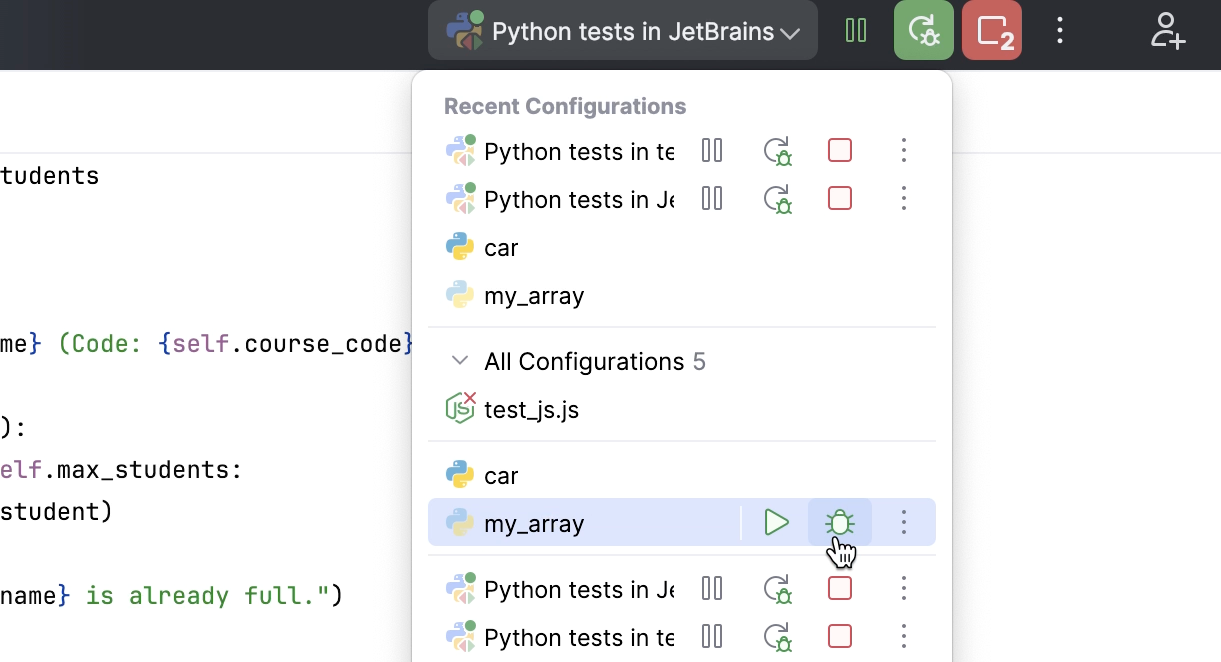Open more options for second recent Python tests
Viewport: 1221px width, 662px height.
tap(903, 199)
